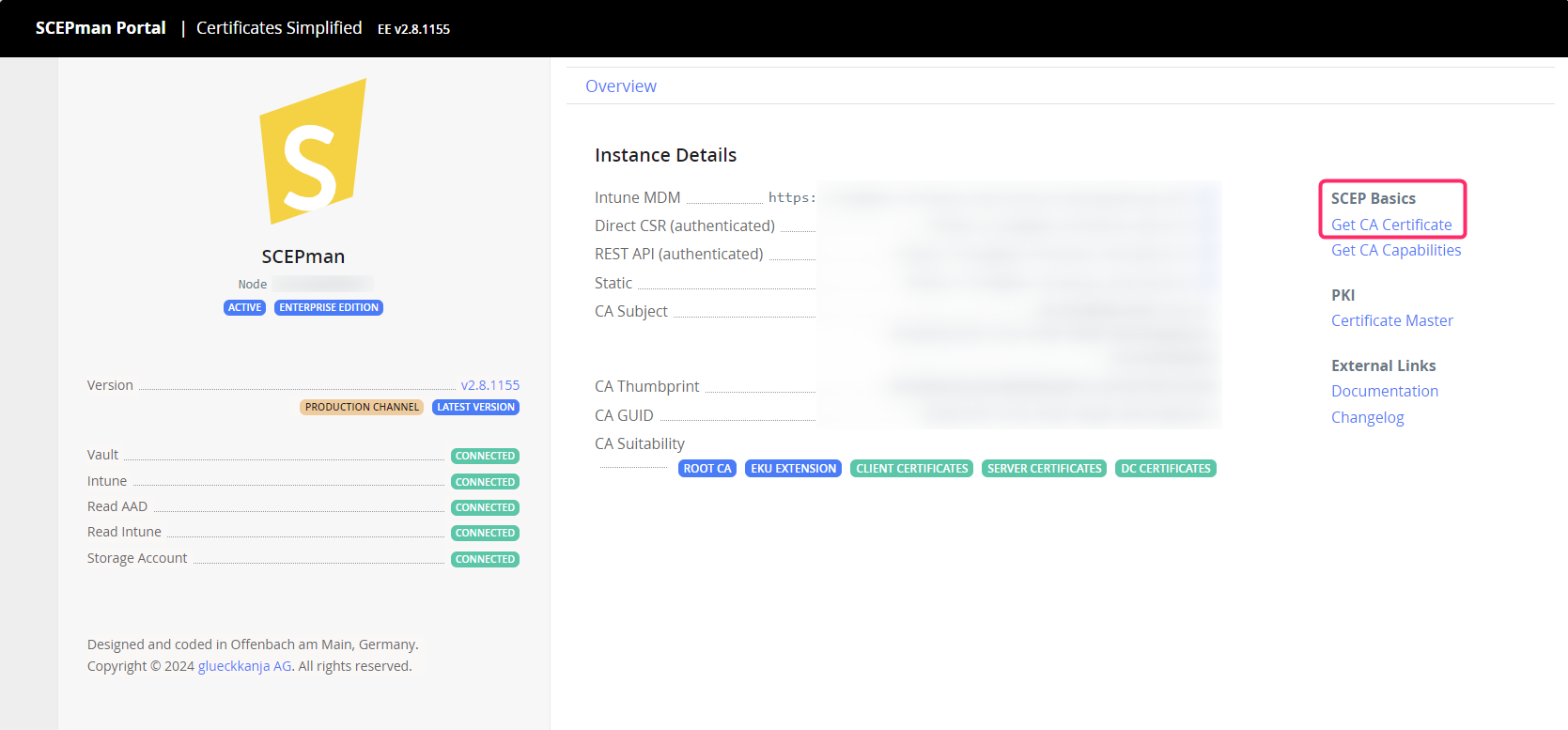The height and width of the screenshot is (730, 1568).
Task: Click the Vault CONNECTED status badge
Action: click(485, 457)
